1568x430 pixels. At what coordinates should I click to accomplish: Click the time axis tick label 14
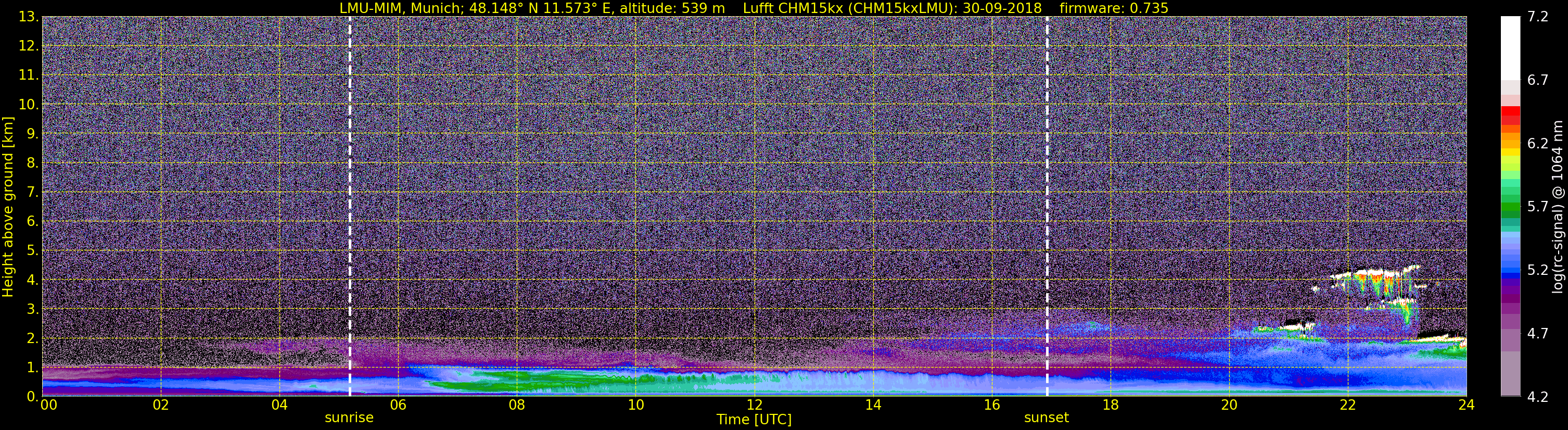click(x=873, y=406)
